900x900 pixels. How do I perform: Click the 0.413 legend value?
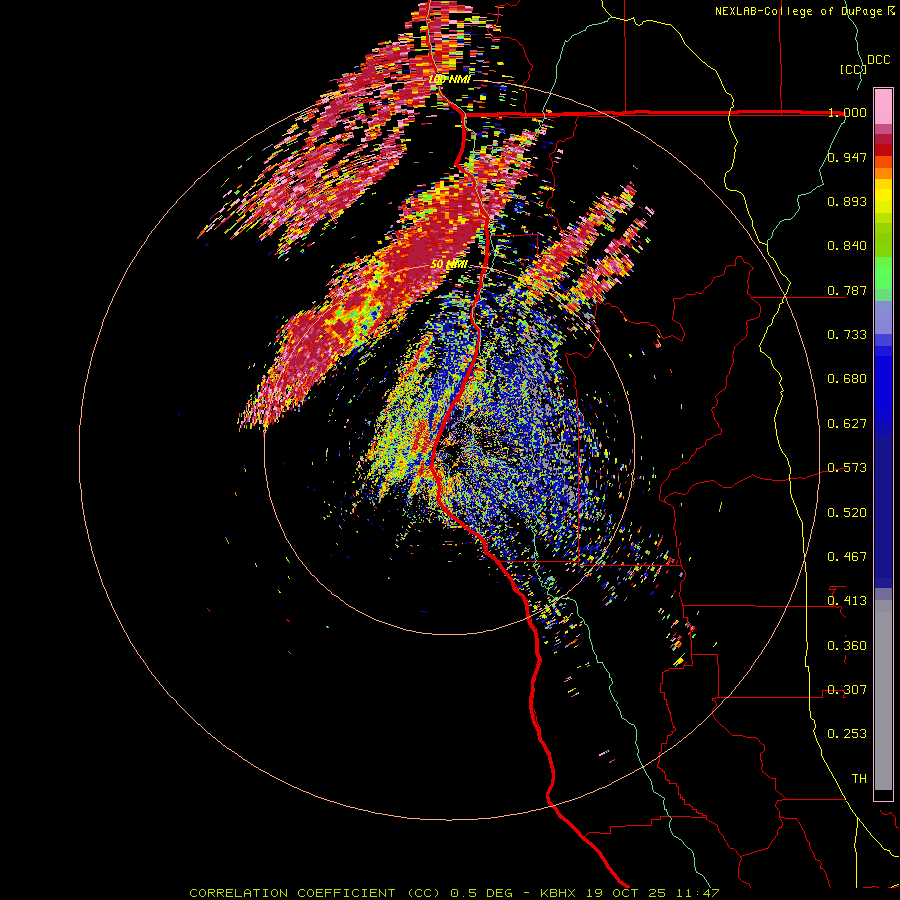847,601
